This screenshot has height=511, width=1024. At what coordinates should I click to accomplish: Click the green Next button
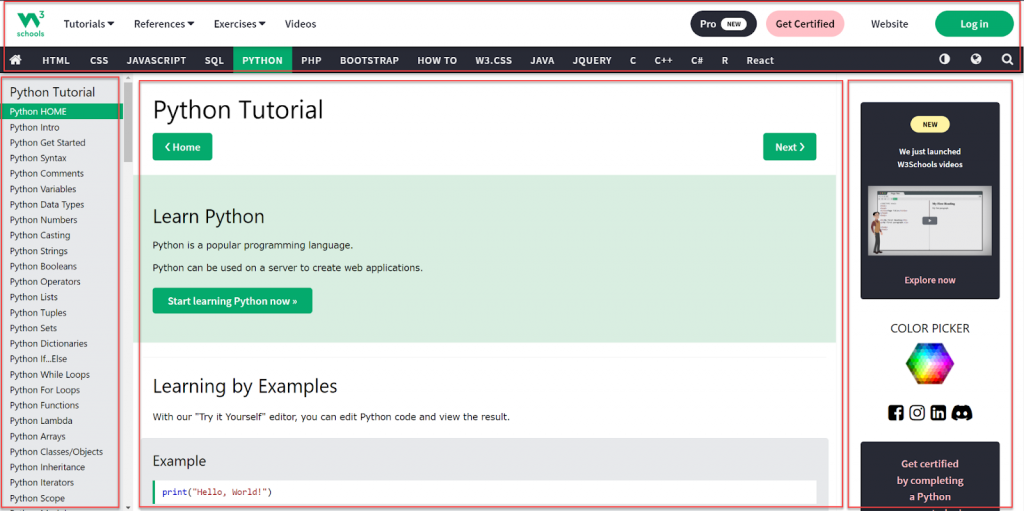(789, 147)
